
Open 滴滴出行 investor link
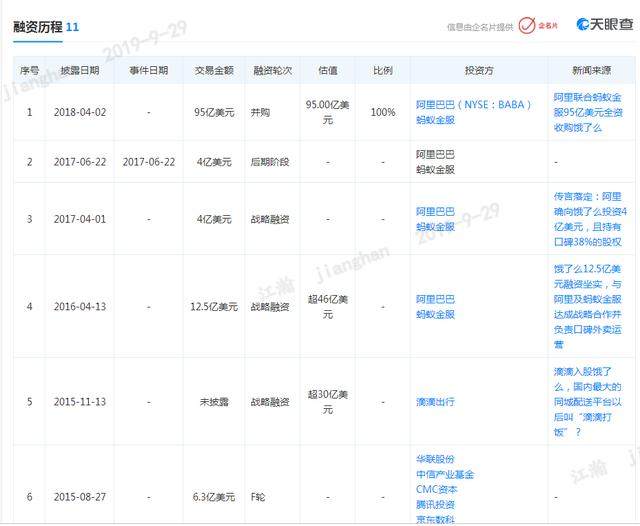(x=435, y=402)
